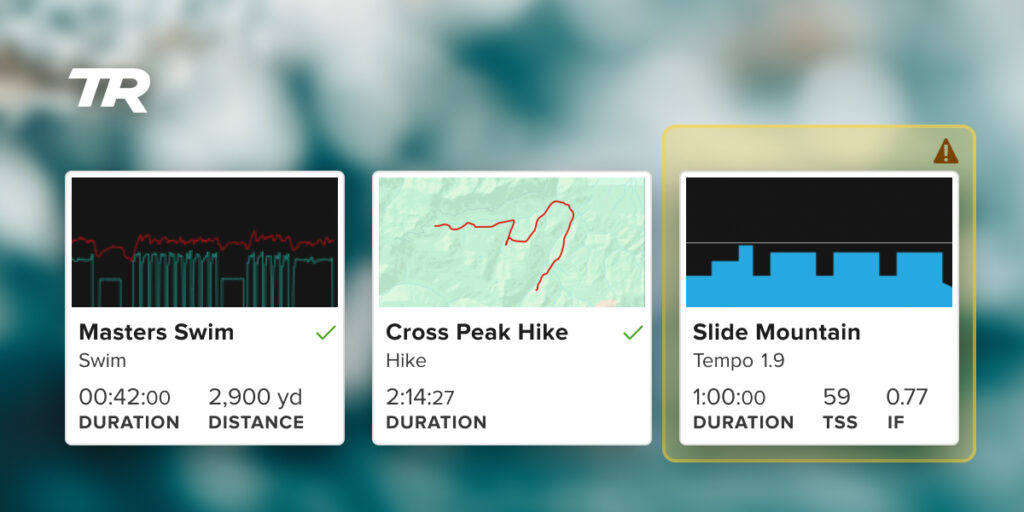Click the 59 TSS value
The height and width of the screenshot is (512, 1024).
pyautogui.click(x=836, y=397)
